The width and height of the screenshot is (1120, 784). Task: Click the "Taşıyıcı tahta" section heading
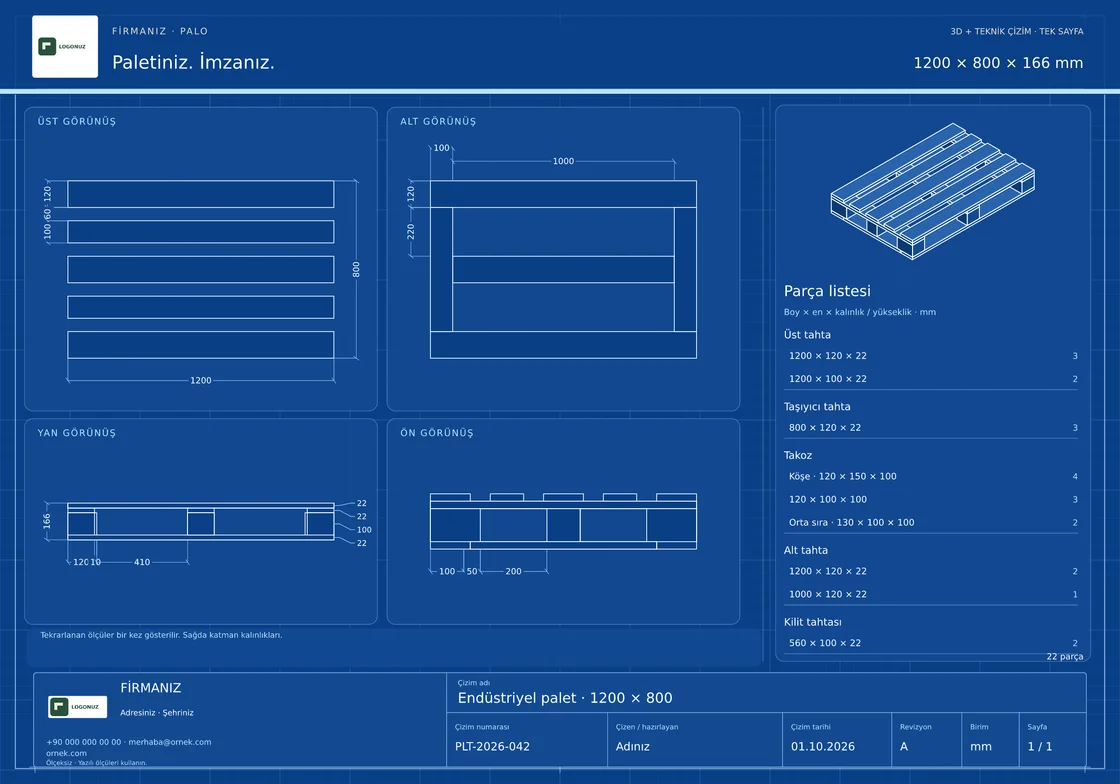(x=817, y=407)
